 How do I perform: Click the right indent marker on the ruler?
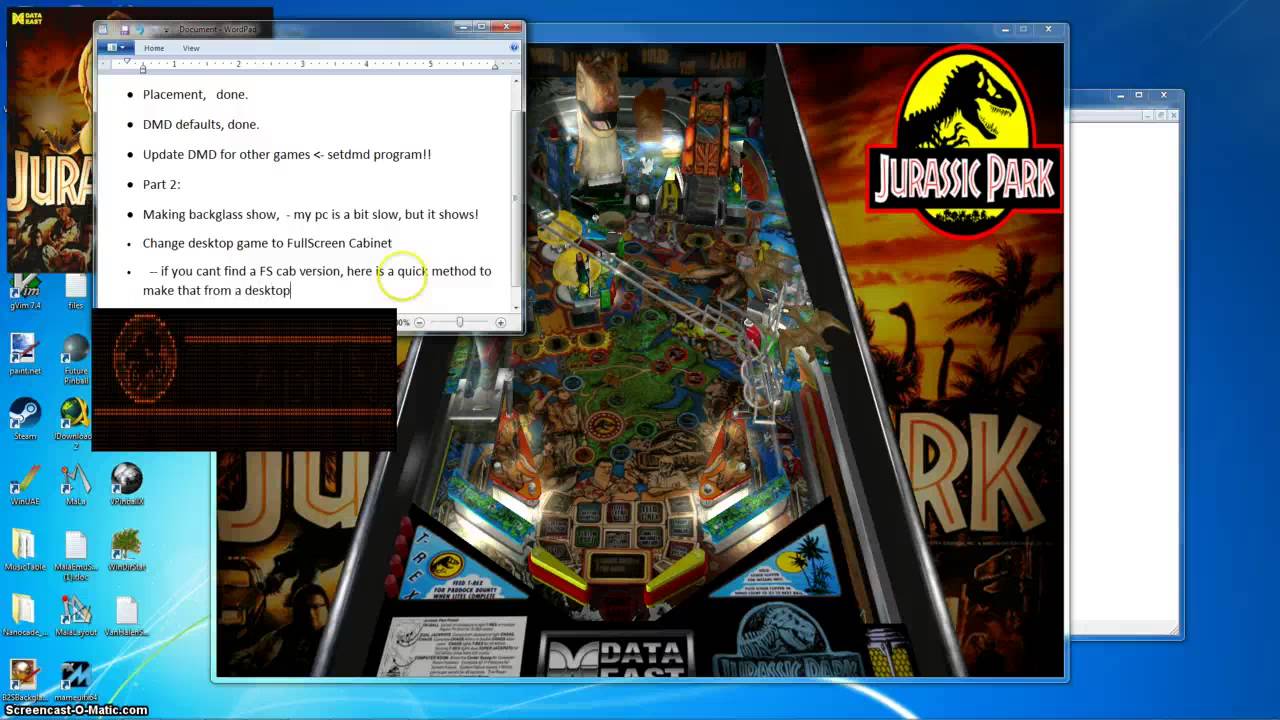[495, 67]
